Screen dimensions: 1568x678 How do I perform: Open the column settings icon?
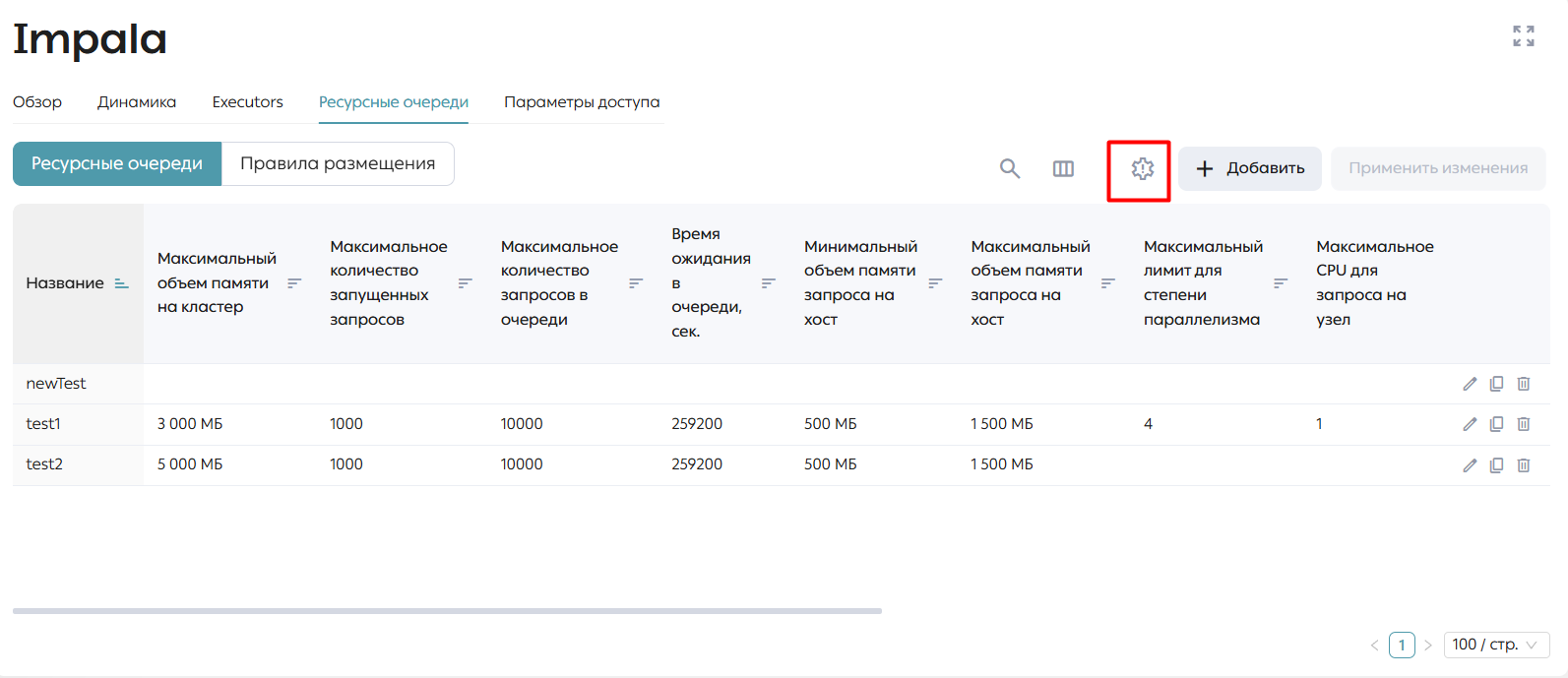click(1063, 168)
